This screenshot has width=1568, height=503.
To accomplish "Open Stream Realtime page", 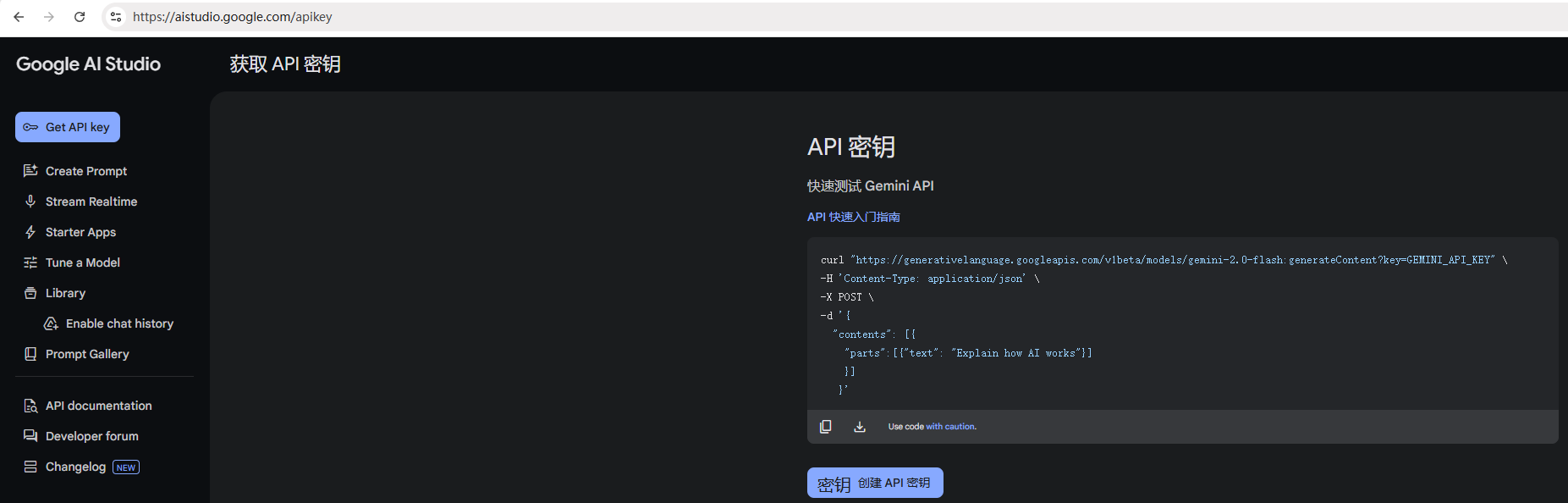I will pyautogui.click(x=91, y=202).
